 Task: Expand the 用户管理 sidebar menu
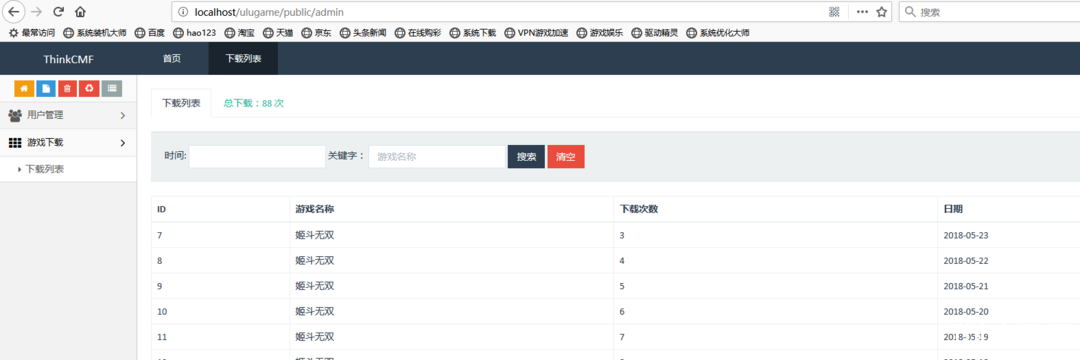(68, 116)
